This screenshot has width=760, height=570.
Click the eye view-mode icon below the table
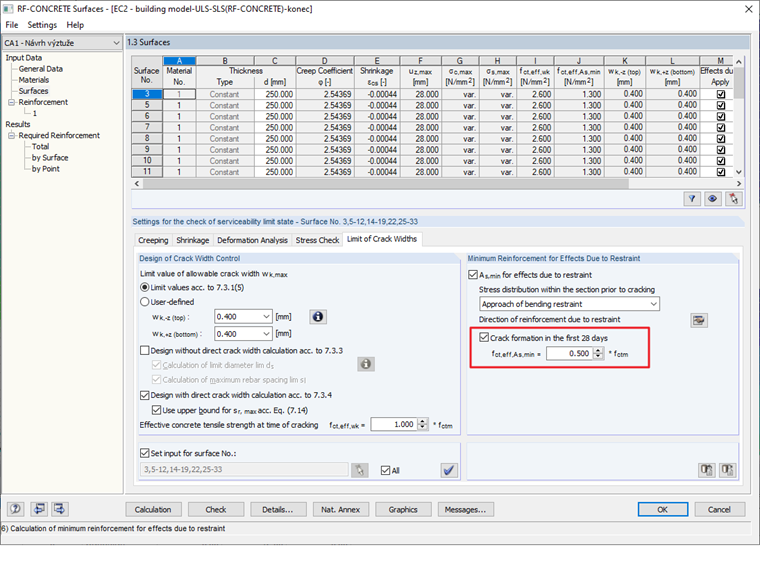click(x=712, y=198)
